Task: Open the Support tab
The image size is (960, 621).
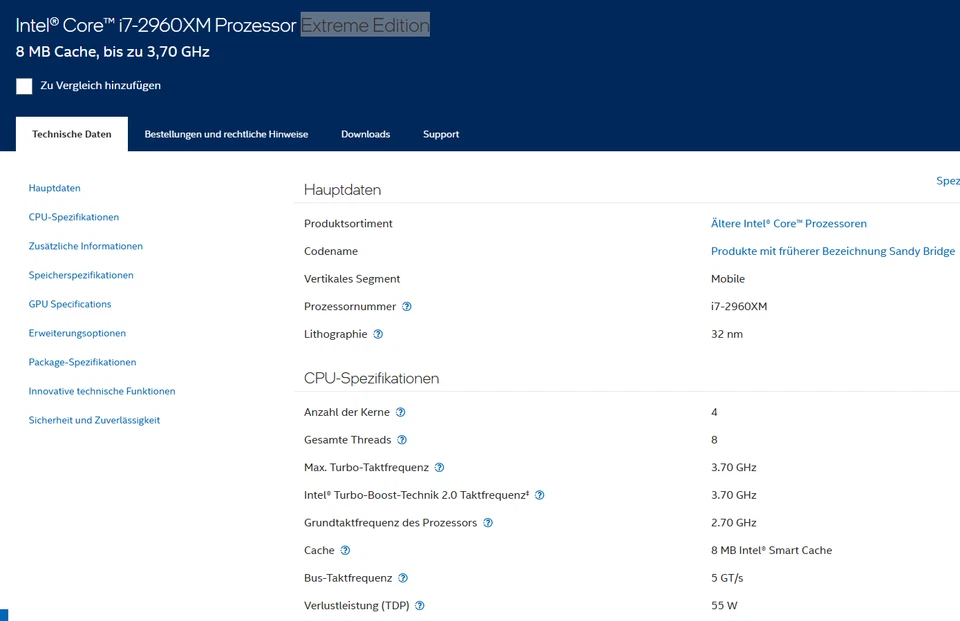Action: tap(441, 133)
